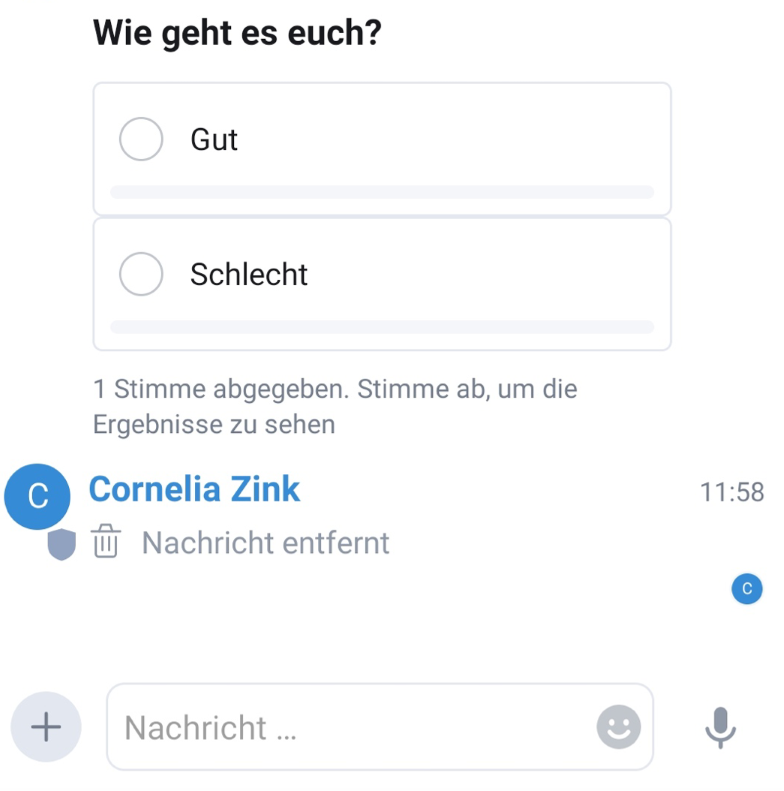The image size is (784, 791).
Task: Start voice recording with the microphone
Action: (720, 727)
